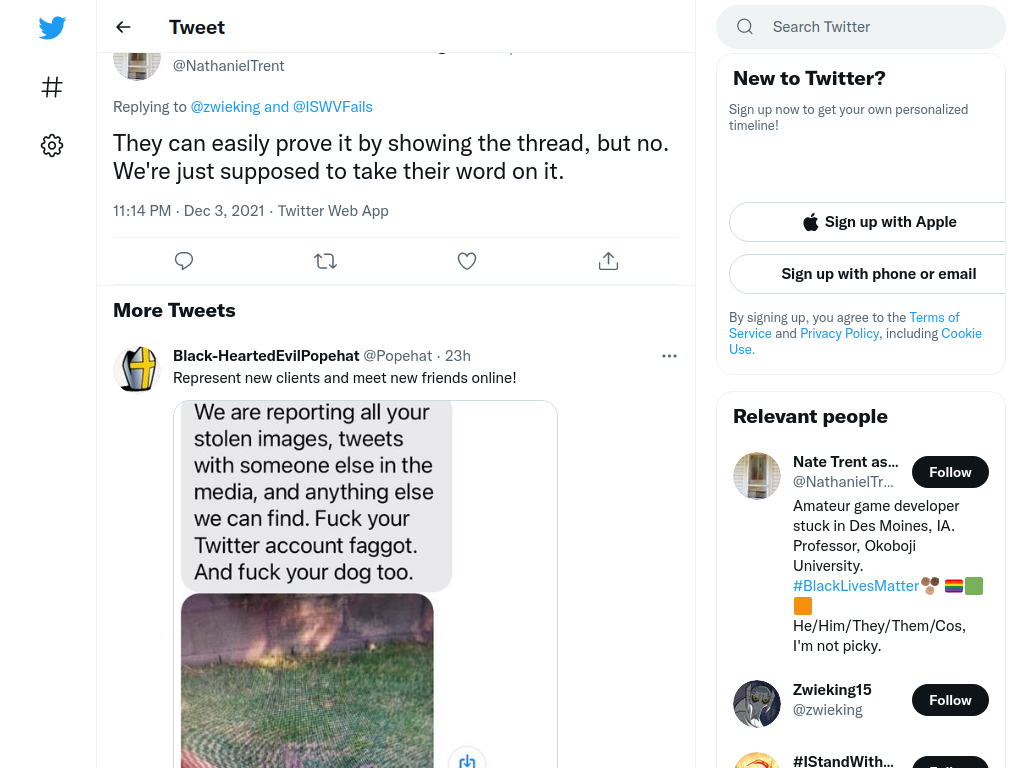Open Explore via the hashtag icon

point(52,87)
